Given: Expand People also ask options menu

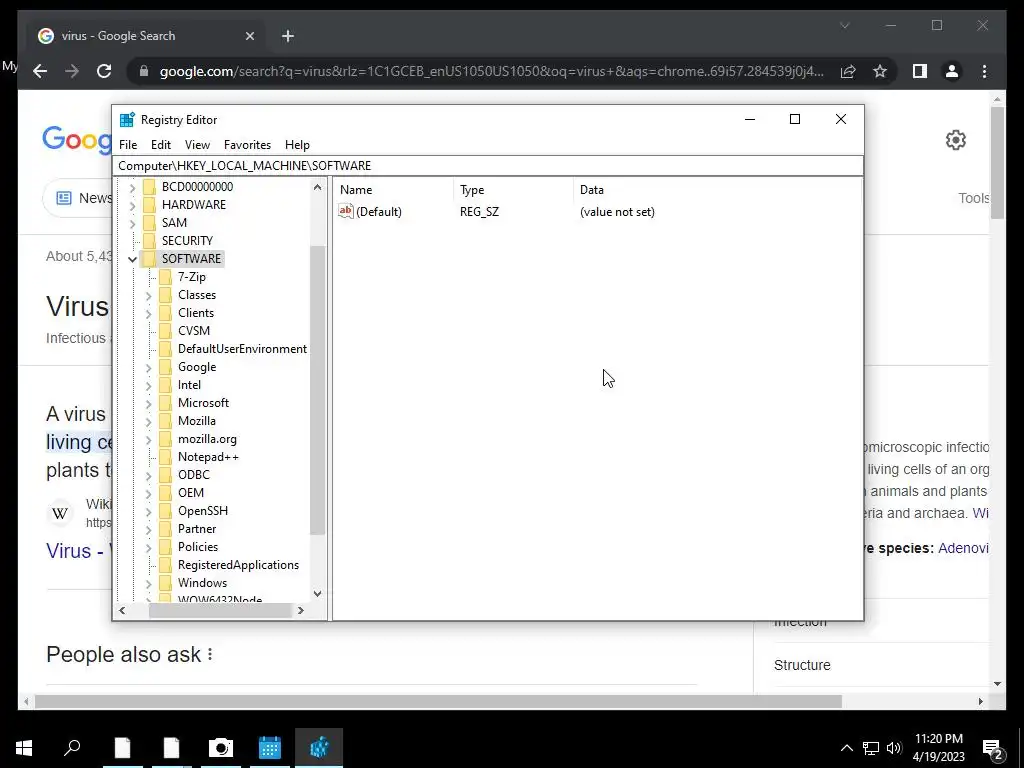Looking at the screenshot, I should click(x=210, y=654).
